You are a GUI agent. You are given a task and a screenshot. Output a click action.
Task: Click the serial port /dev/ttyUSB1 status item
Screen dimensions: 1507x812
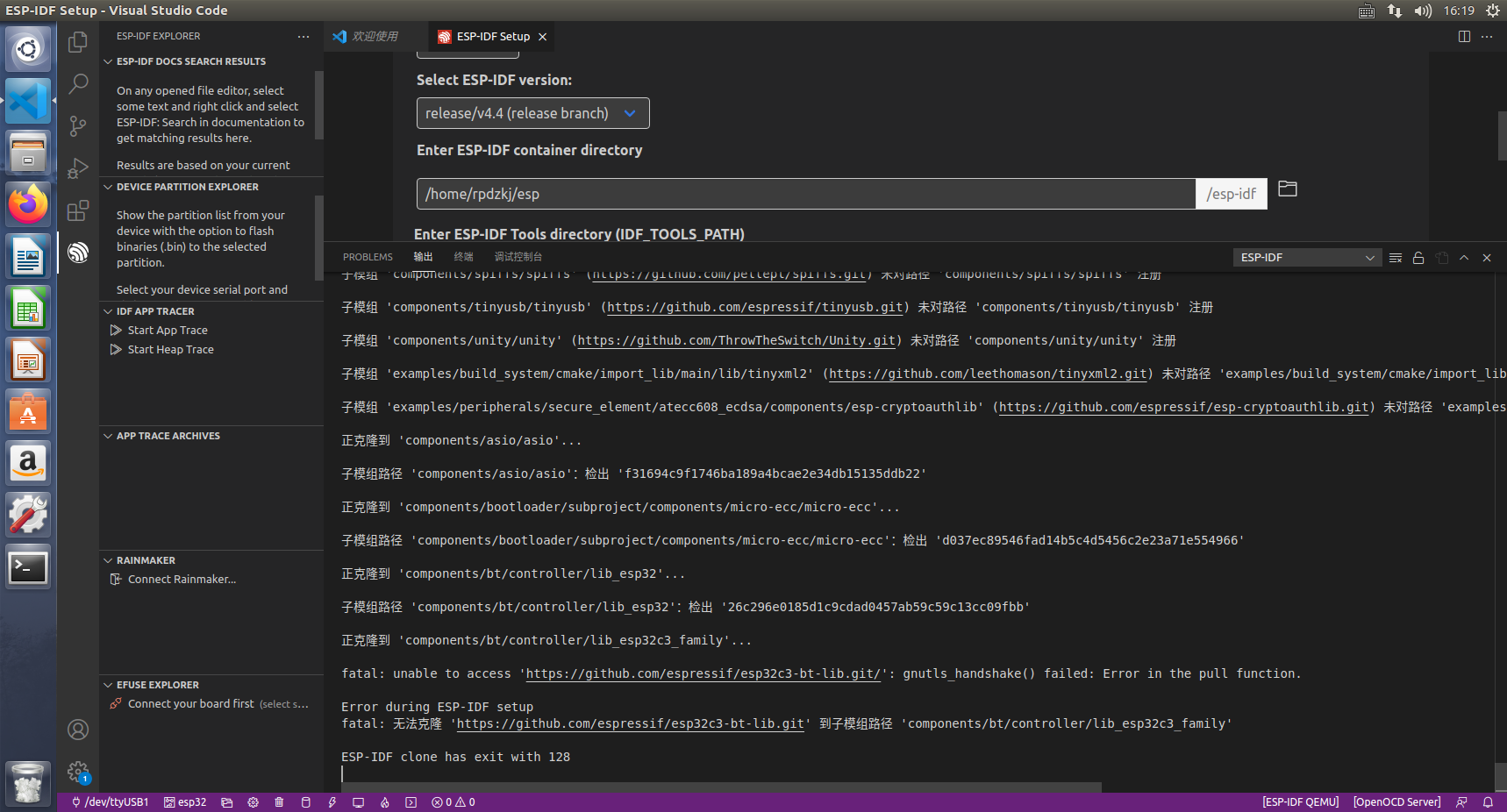110,802
